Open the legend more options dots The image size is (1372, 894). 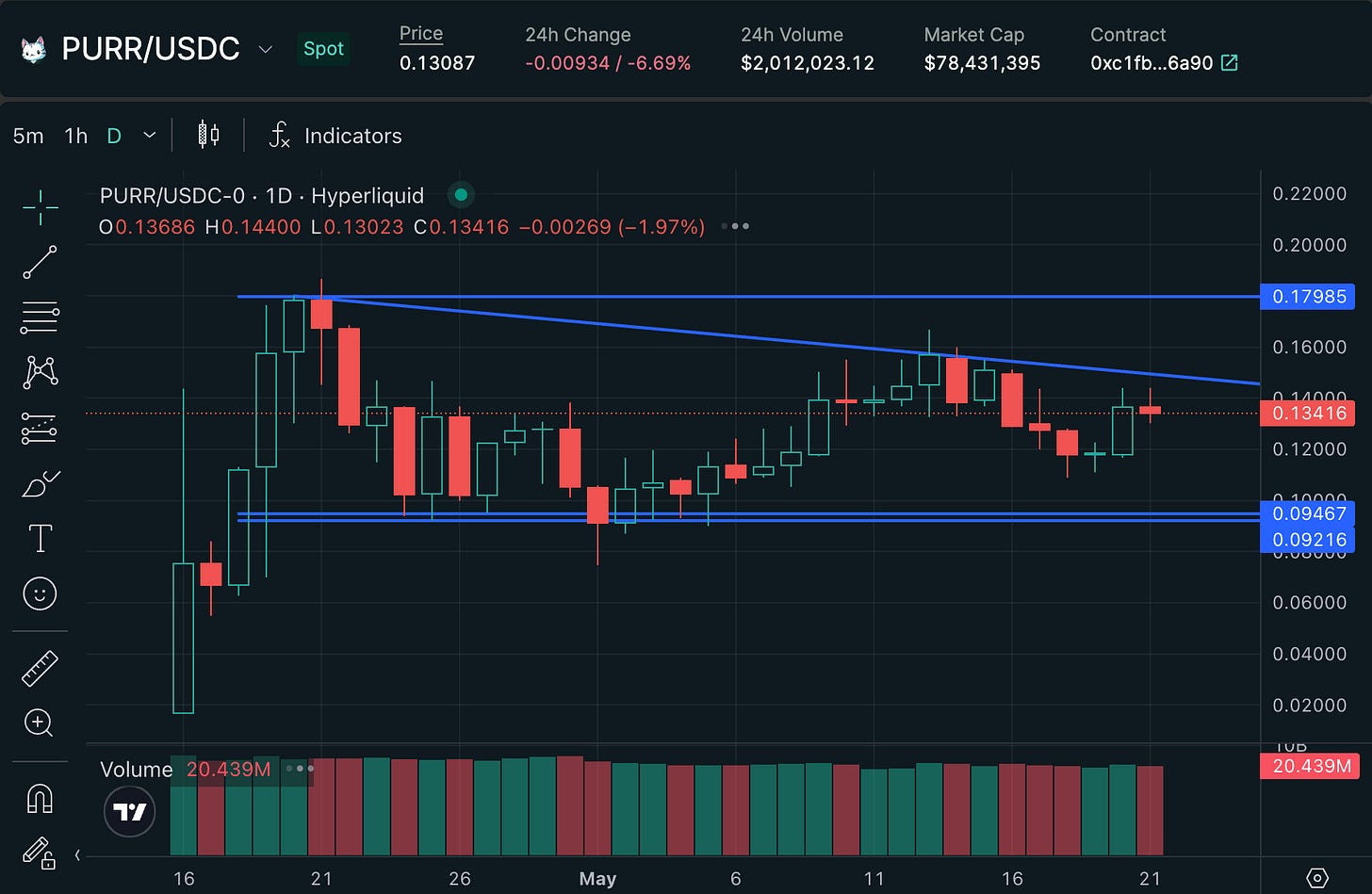tap(734, 227)
